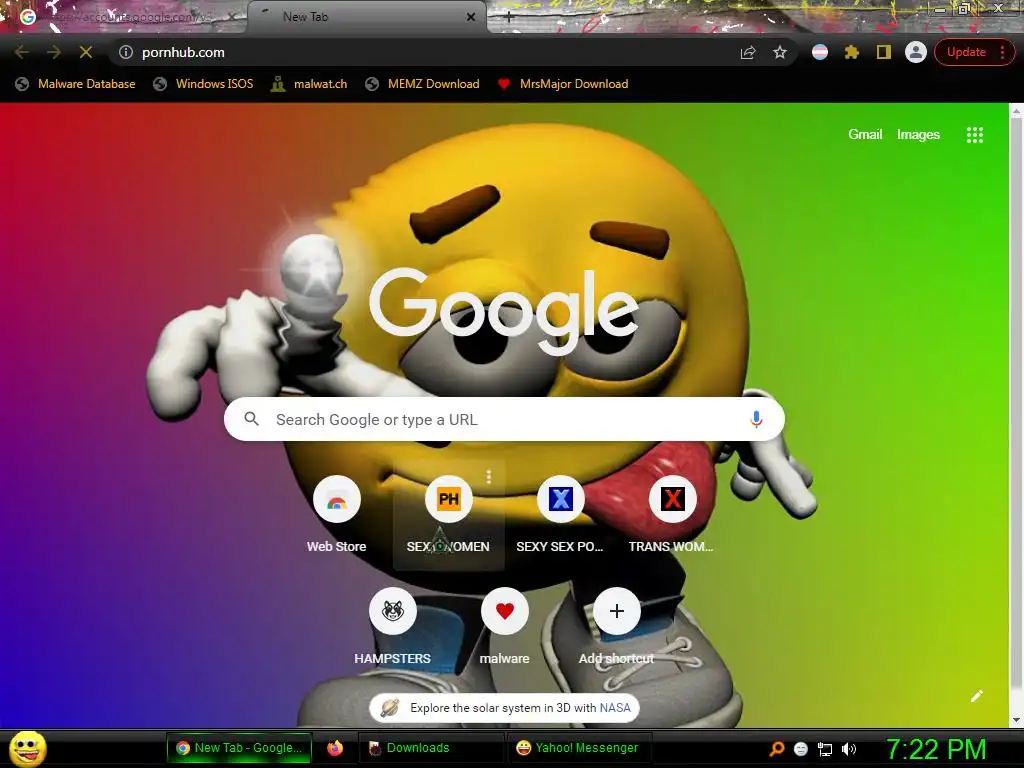The height and width of the screenshot is (768, 1024).
Task: Open the Windows ISOS bookmark
Action: (203, 84)
